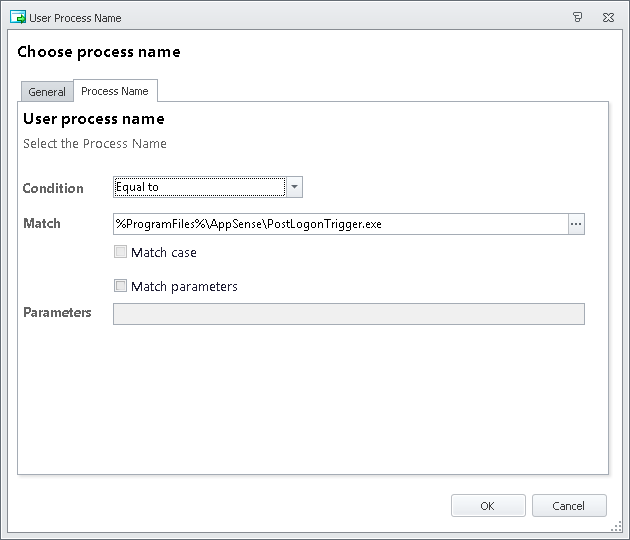Screen dimensions: 630x540
Task: Click the 'Choose process name' heading
Action: [x=99, y=52]
